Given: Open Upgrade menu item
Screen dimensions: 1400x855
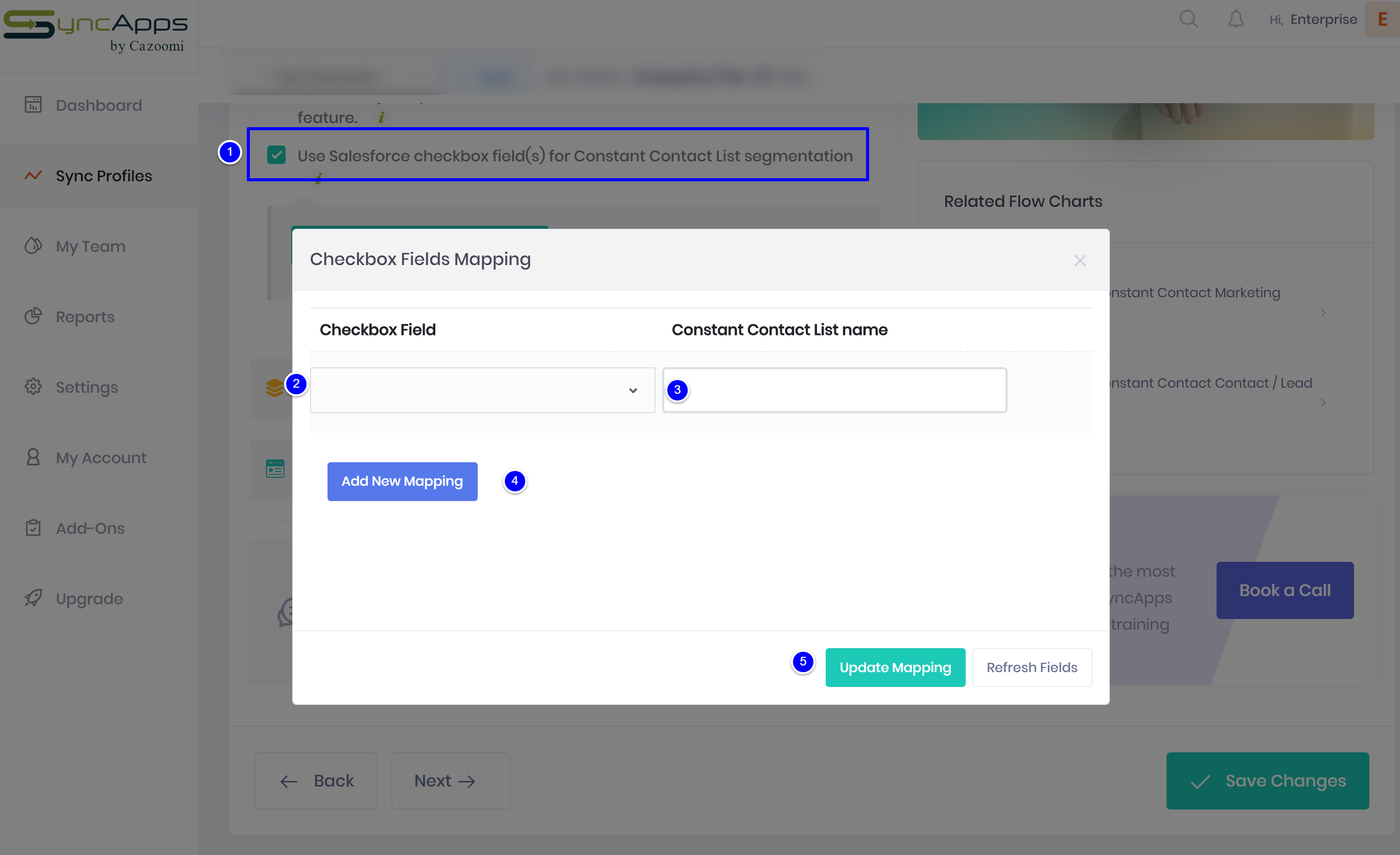Looking at the screenshot, I should click(99, 598).
